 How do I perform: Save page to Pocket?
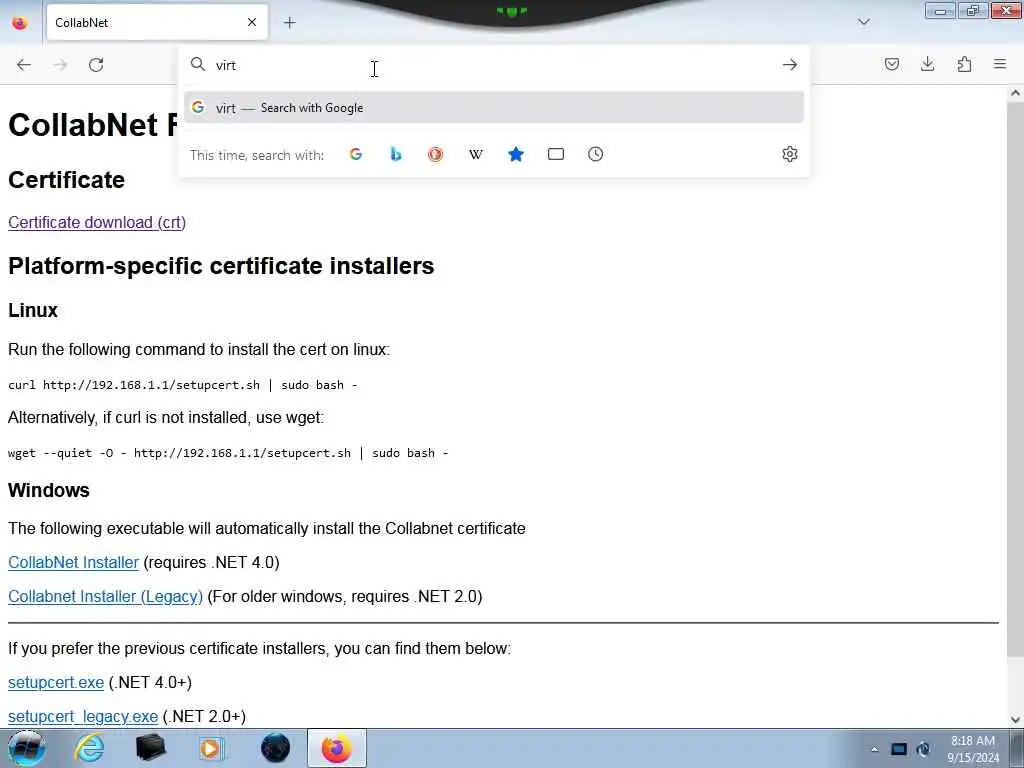(891, 64)
